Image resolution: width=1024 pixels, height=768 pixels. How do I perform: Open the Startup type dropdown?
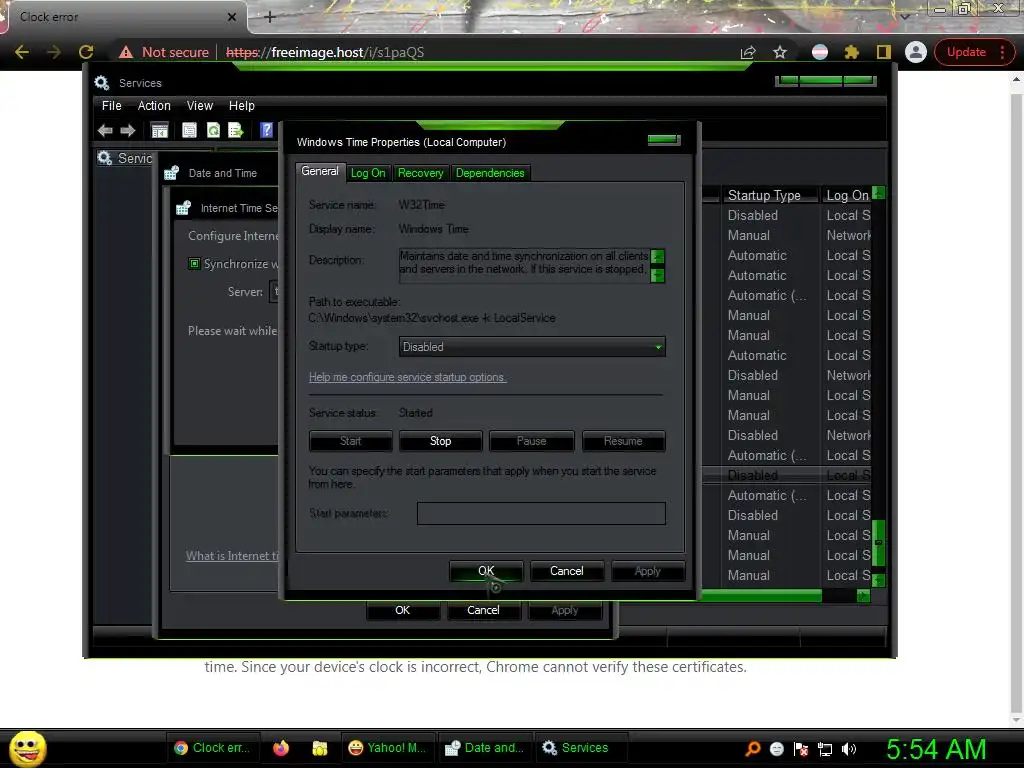pos(532,347)
